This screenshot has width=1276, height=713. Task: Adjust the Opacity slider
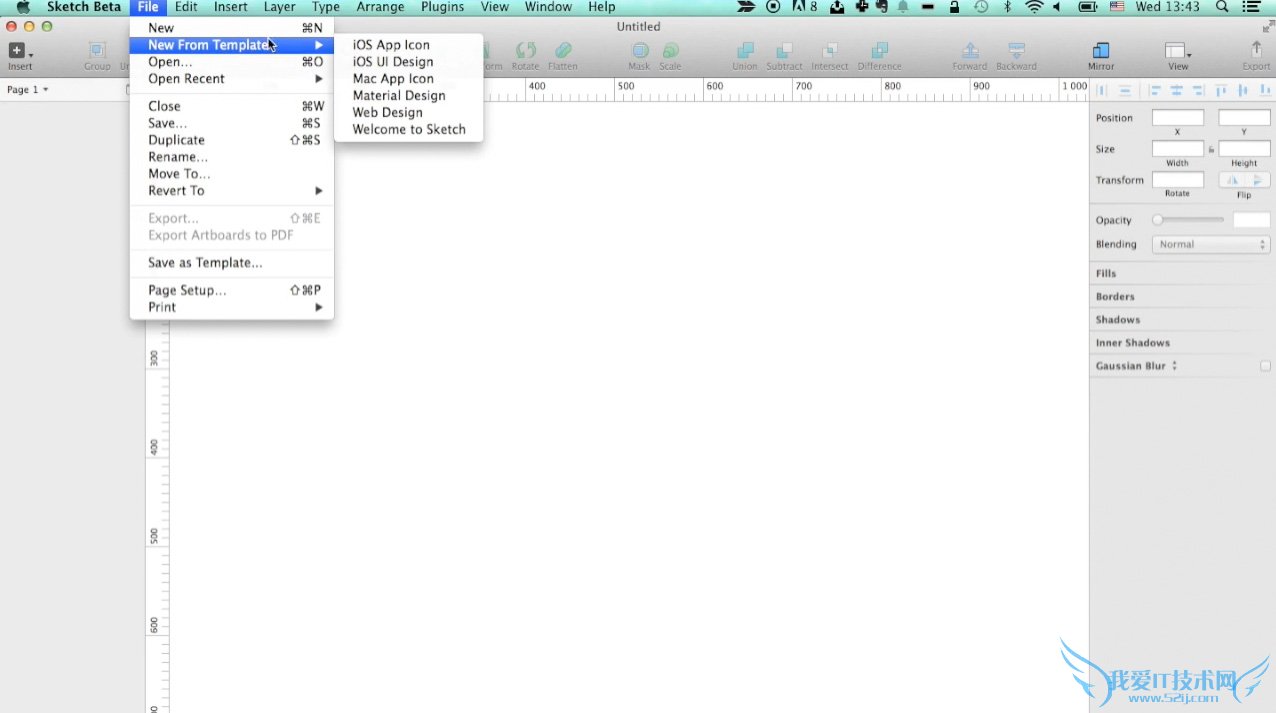click(1188, 220)
